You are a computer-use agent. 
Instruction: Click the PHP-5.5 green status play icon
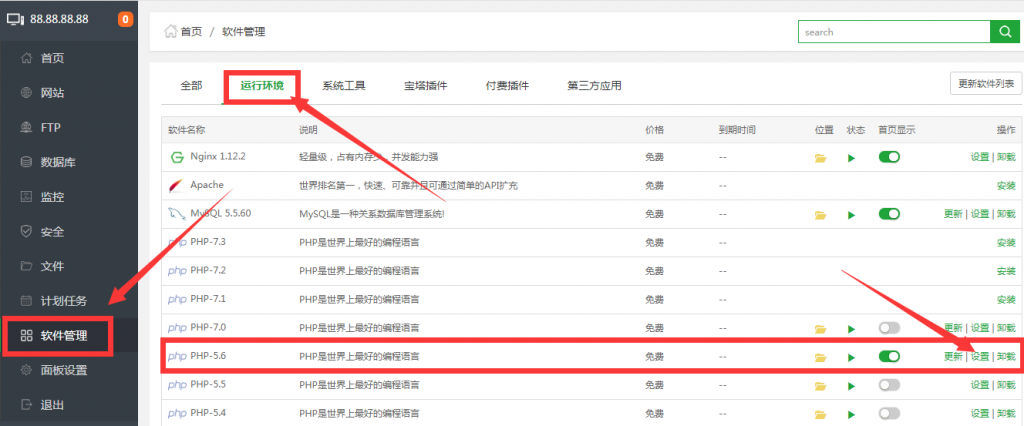tap(852, 386)
